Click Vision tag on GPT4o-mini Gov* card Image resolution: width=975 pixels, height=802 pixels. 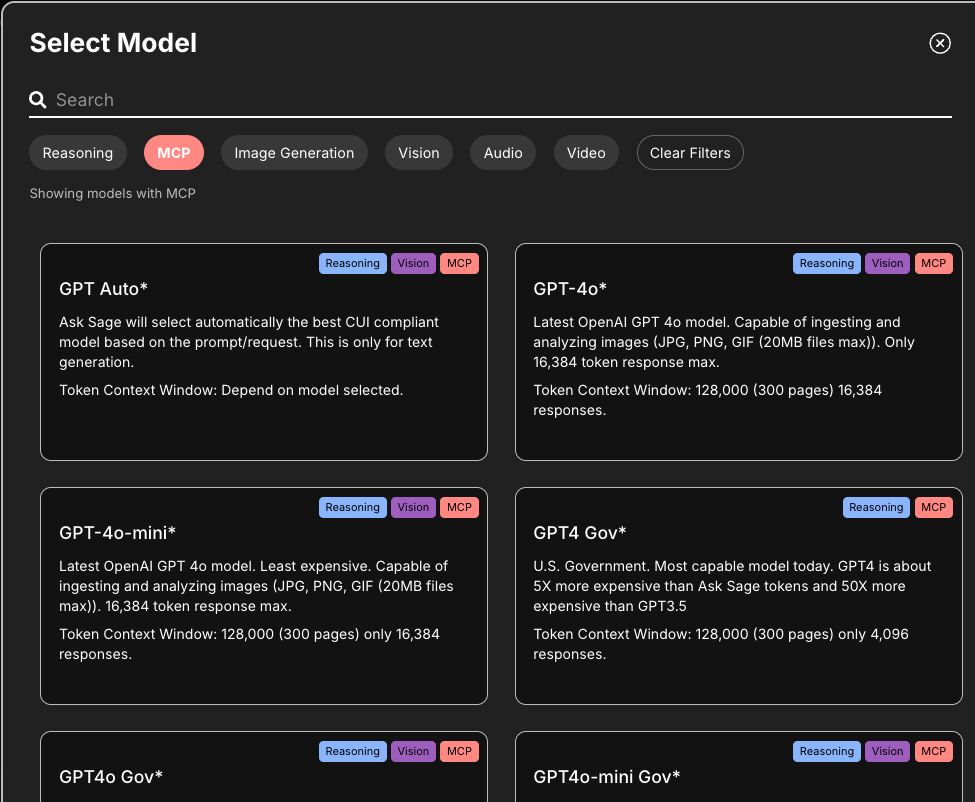pos(887,752)
